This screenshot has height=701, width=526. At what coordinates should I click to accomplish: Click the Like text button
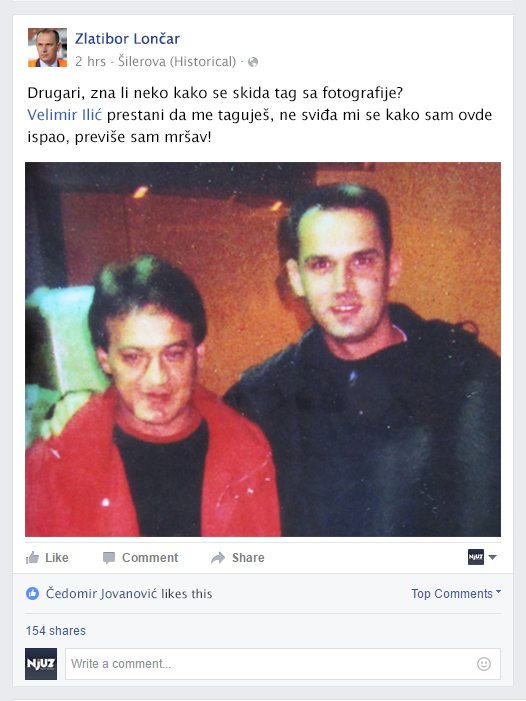tap(57, 558)
